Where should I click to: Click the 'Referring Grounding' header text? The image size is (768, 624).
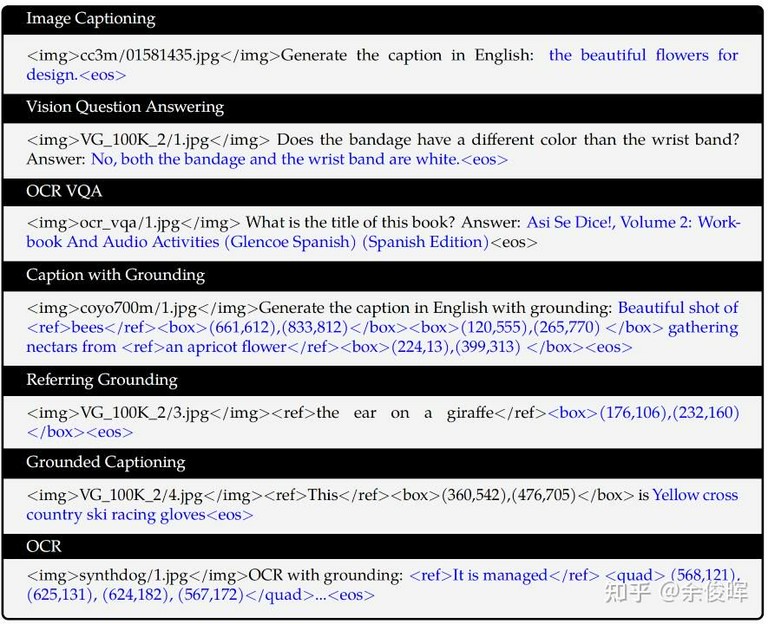point(102,380)
